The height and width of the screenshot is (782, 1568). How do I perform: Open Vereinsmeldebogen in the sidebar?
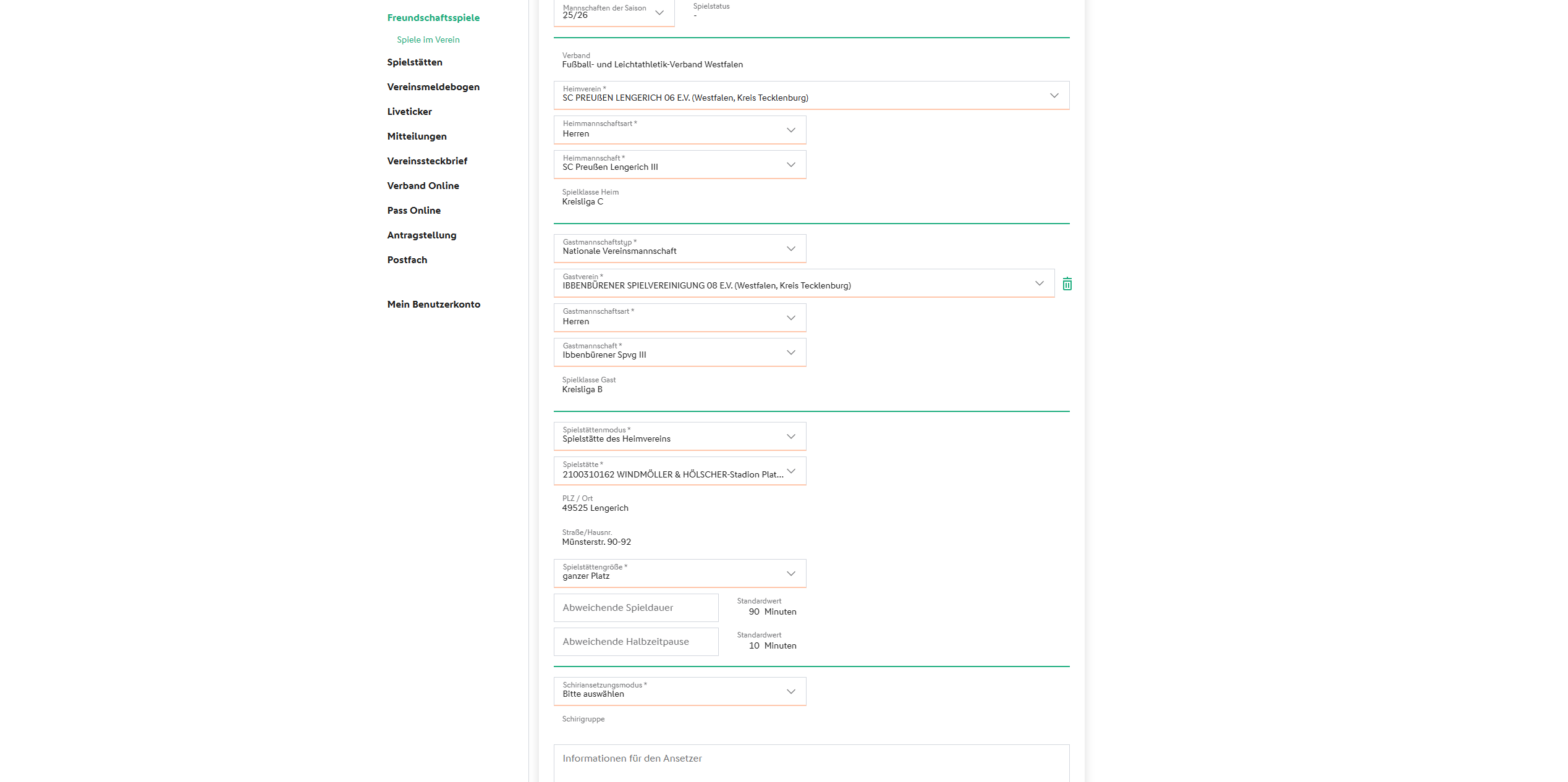tap(433, 87)
